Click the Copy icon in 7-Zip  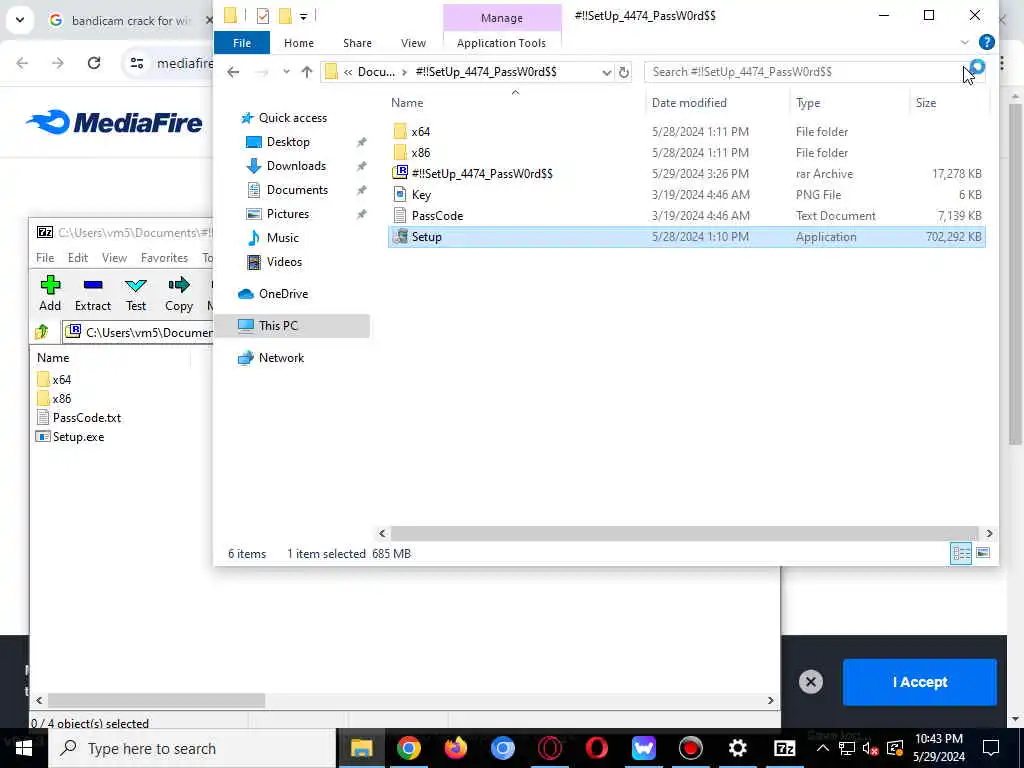(x=178, y=285)
